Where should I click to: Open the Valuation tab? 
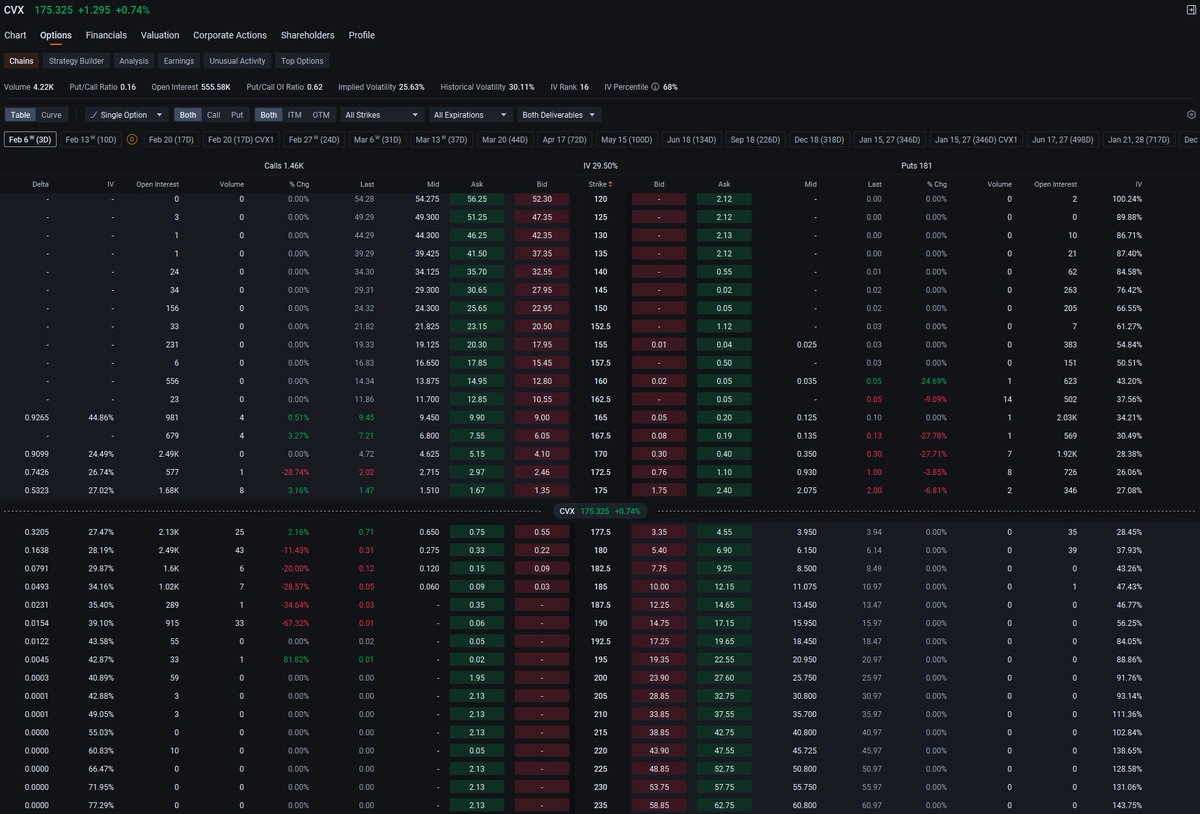[x=160, y=35]
